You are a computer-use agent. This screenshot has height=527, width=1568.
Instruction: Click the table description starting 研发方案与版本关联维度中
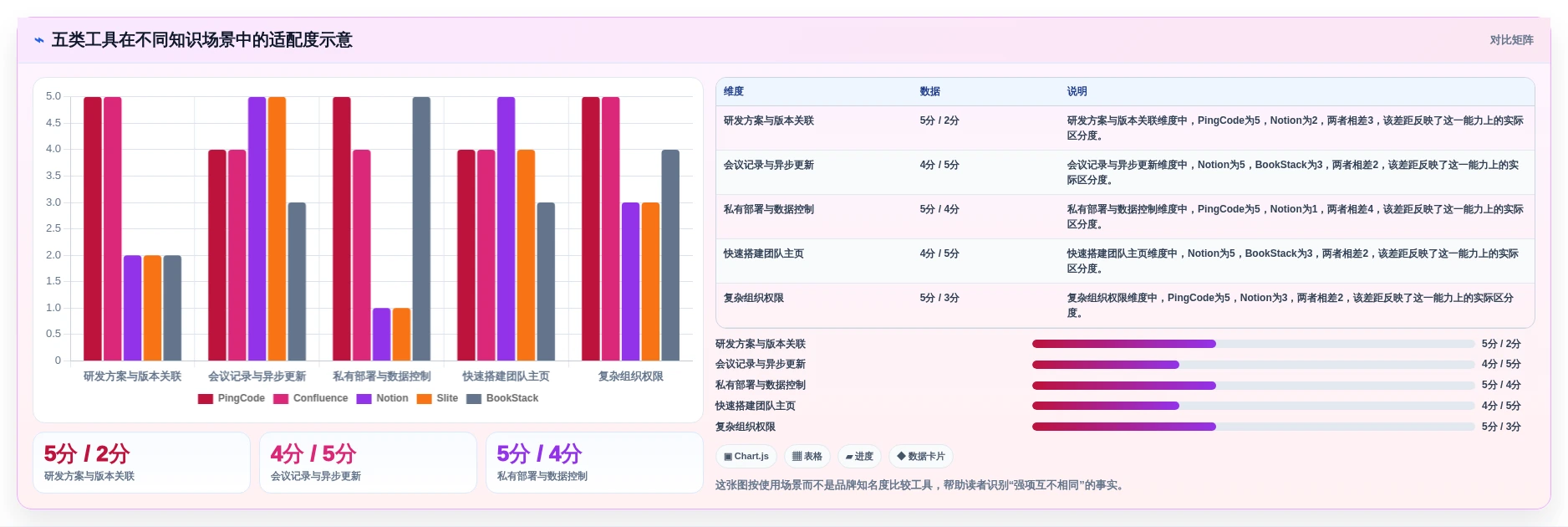click(x=1295, y=128)
